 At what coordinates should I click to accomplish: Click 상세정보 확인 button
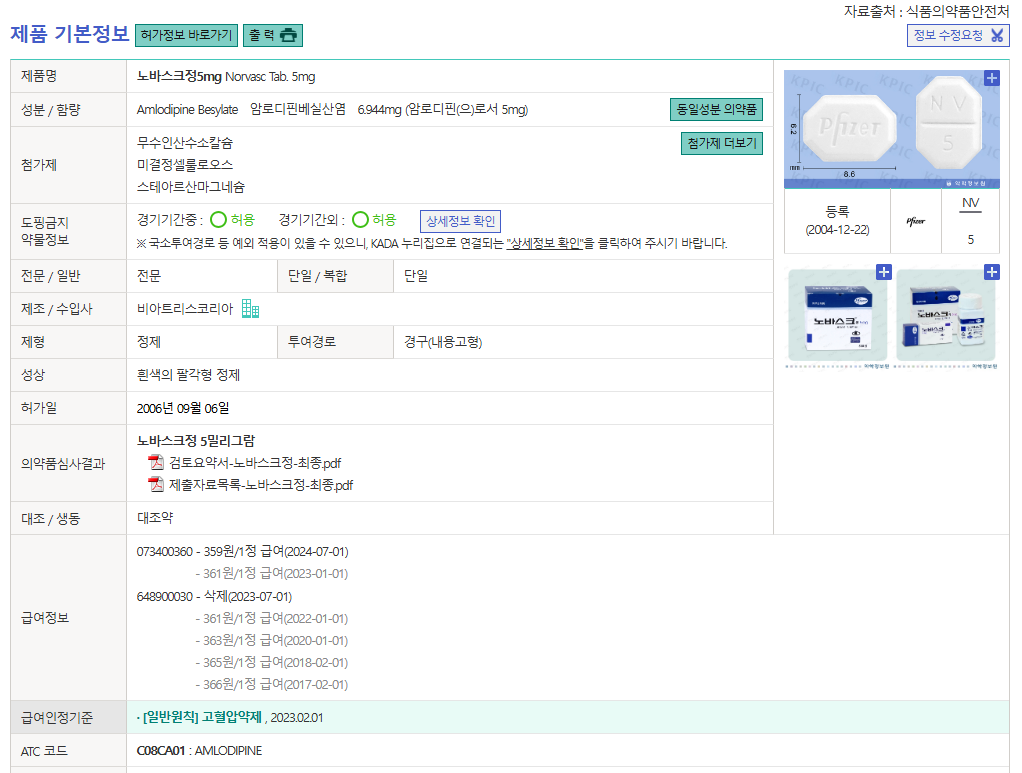coord(460,221)
